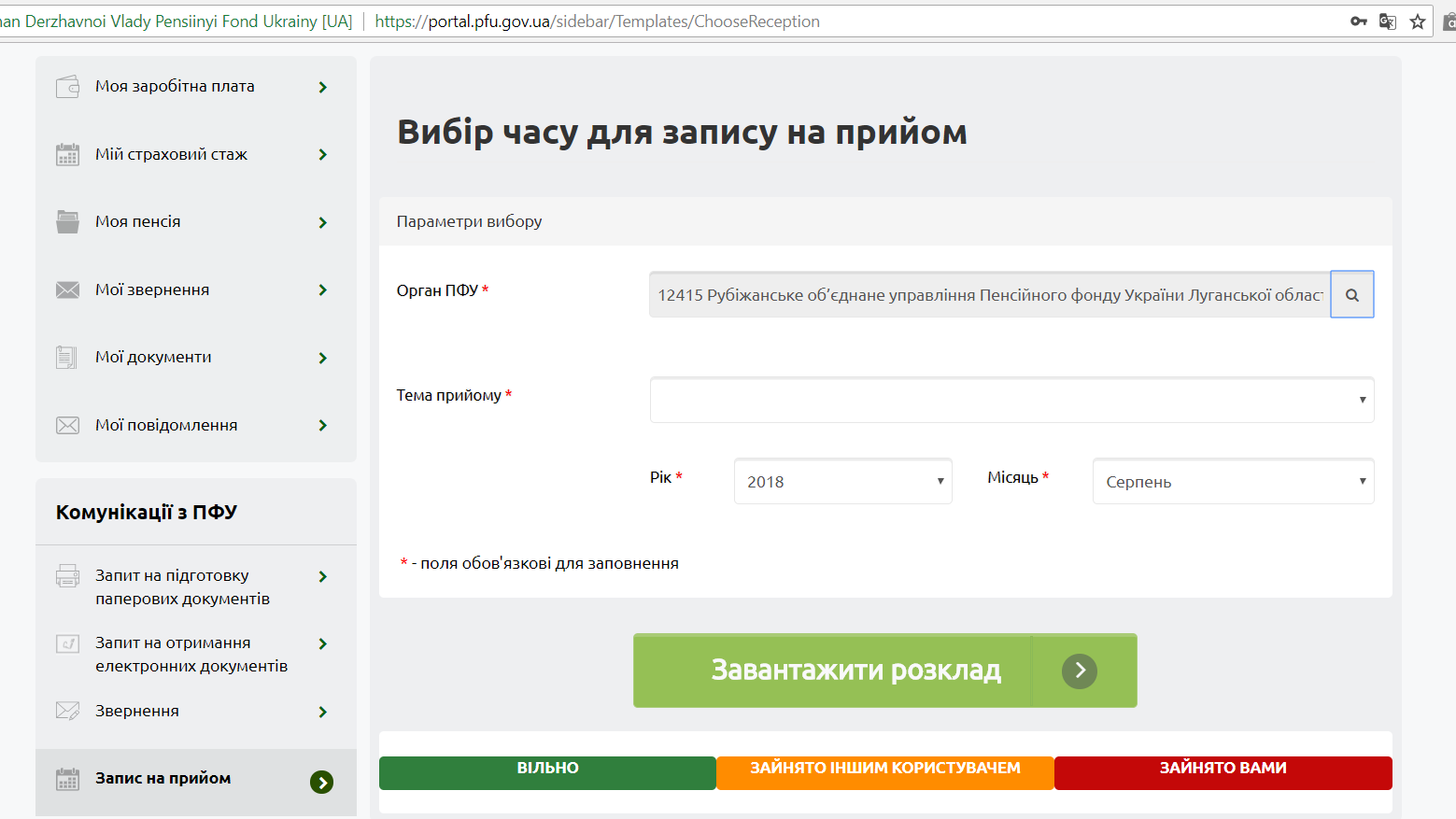The width and height of the screenshot is (1456, 819).
Task: Click the saved password key icon
Action: (1358, 21)
